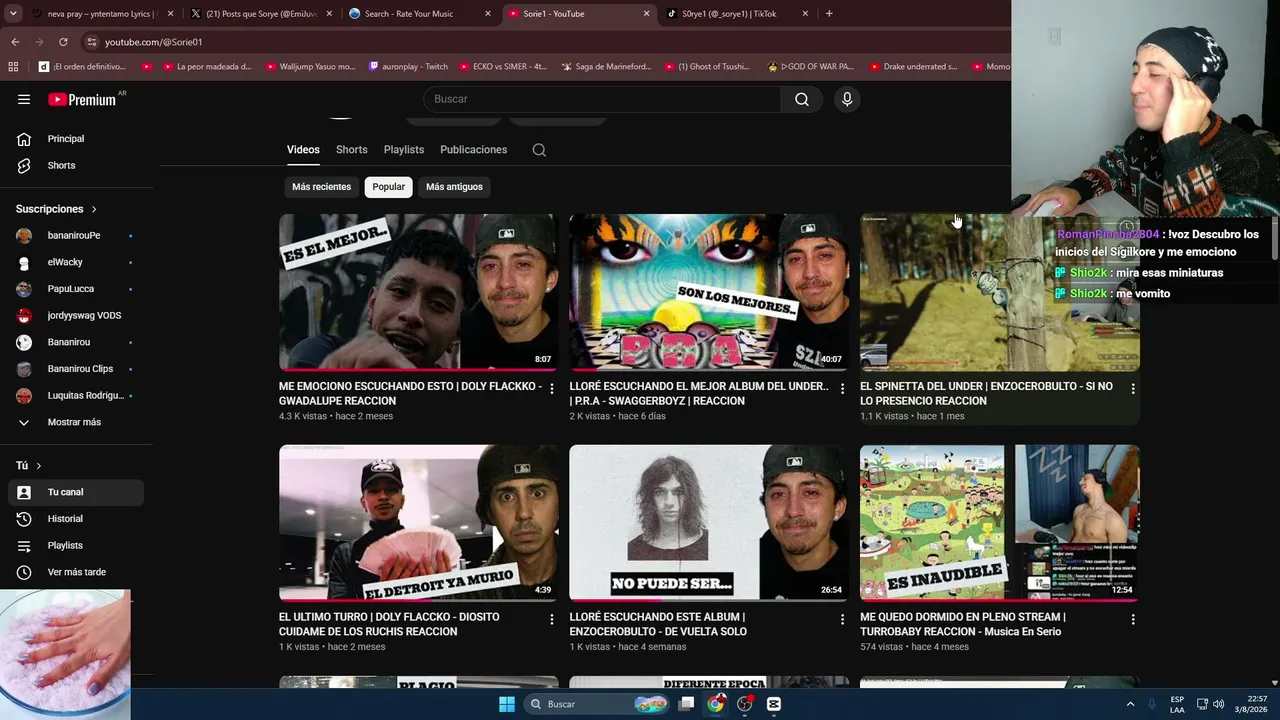The width and height of the screenshot is (1280, 720).
Task: Click Chrome icon in the taskbar
Action: (x=715, y=704)
